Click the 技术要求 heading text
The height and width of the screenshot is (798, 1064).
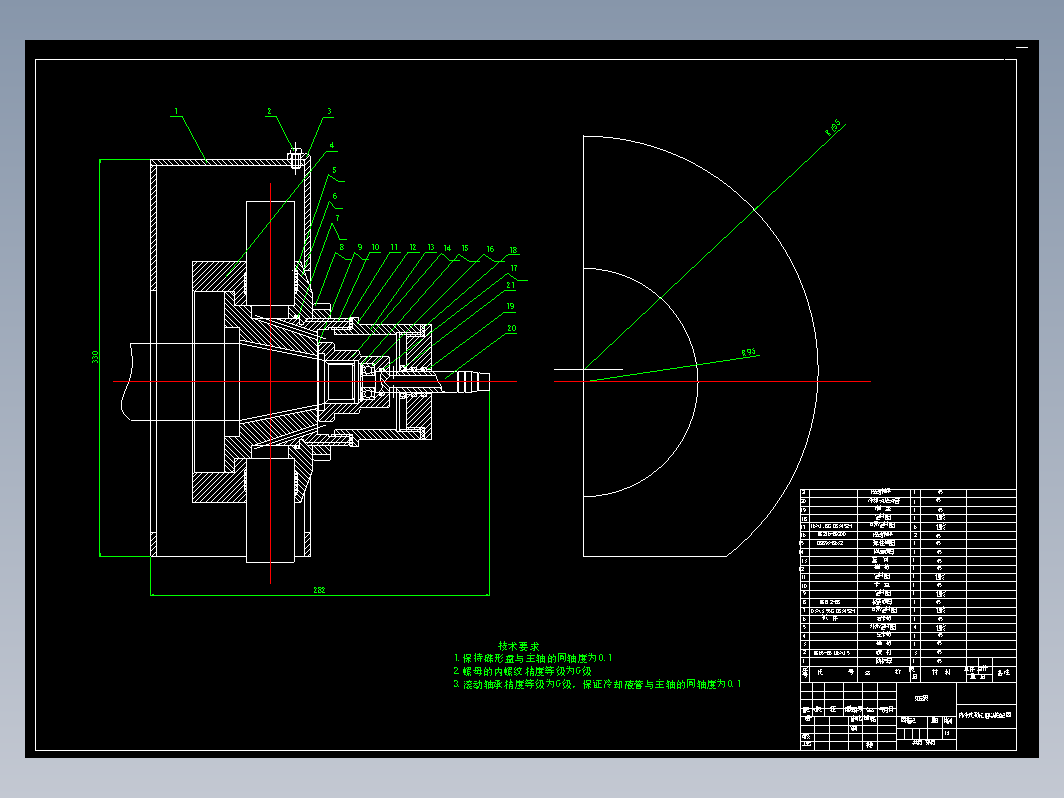click(x=518, y=646)
